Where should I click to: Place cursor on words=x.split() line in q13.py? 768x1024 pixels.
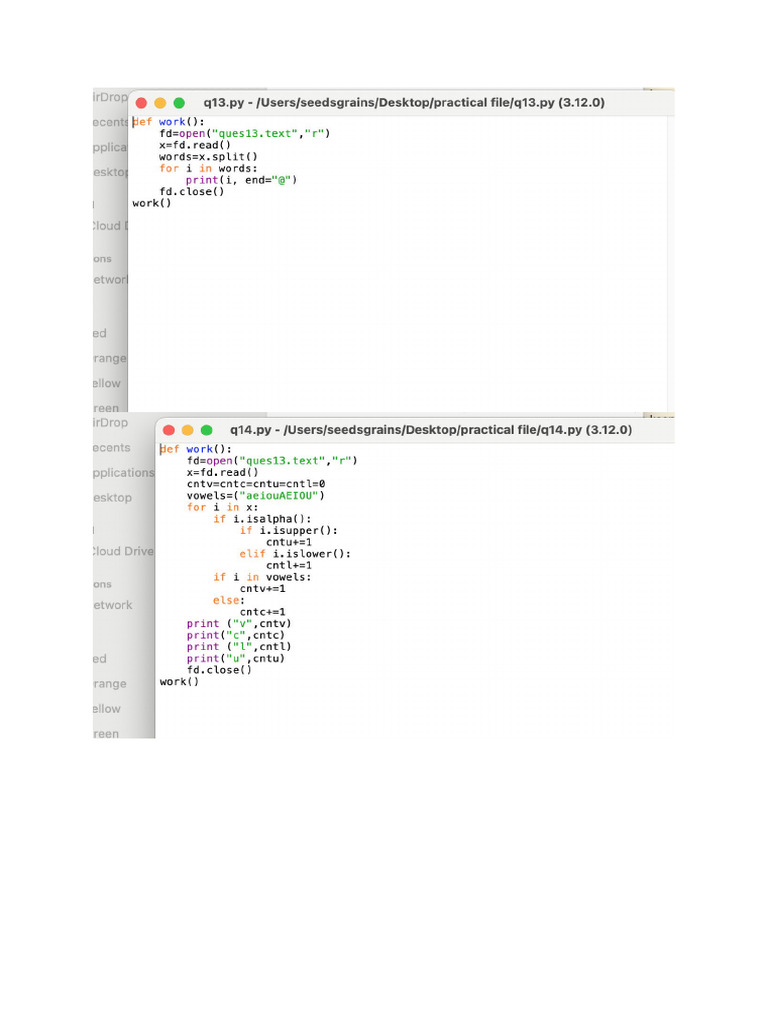point(208,157)
